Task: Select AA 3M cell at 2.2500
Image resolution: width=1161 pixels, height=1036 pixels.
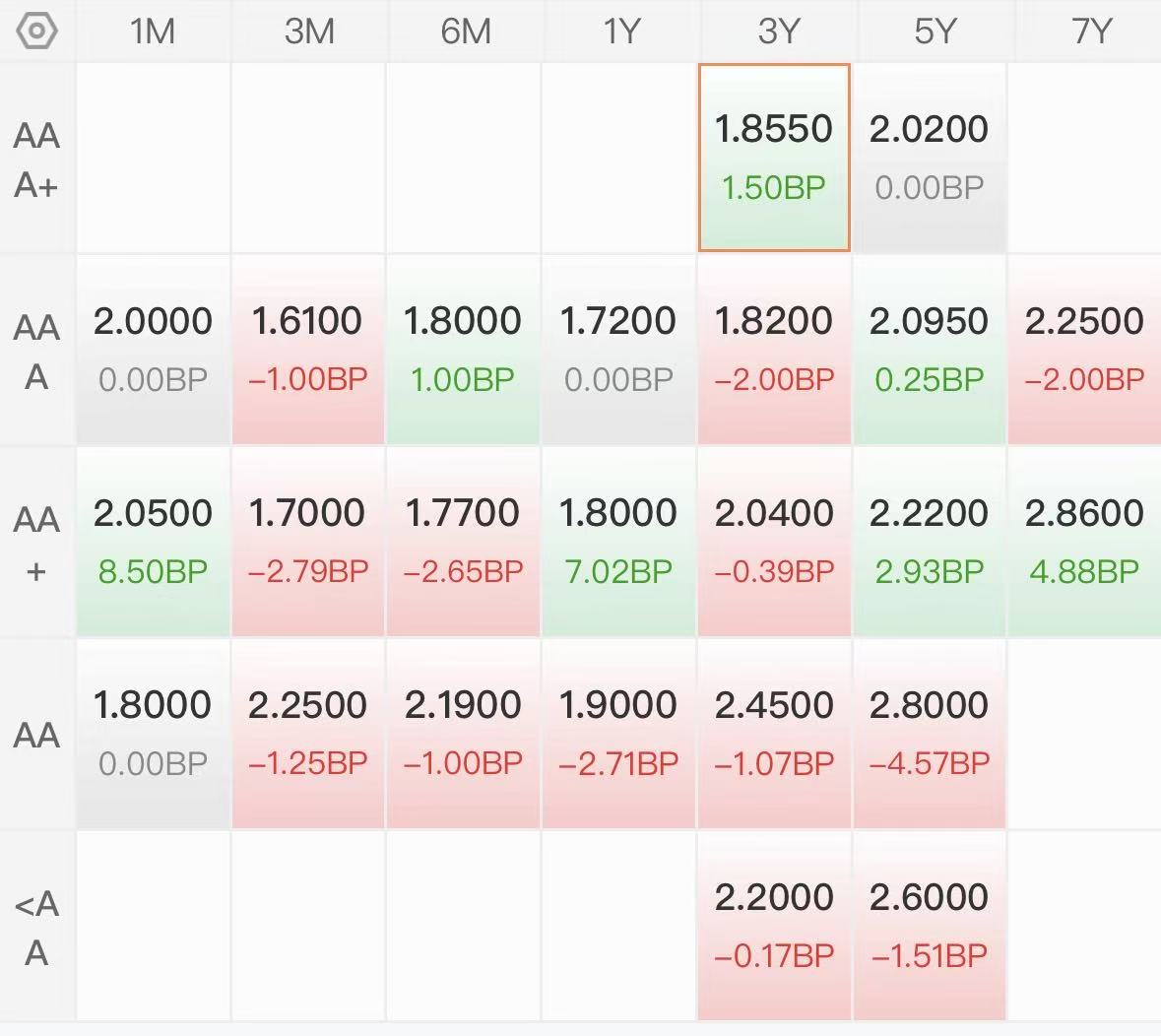Action: [x=308, y=733]
